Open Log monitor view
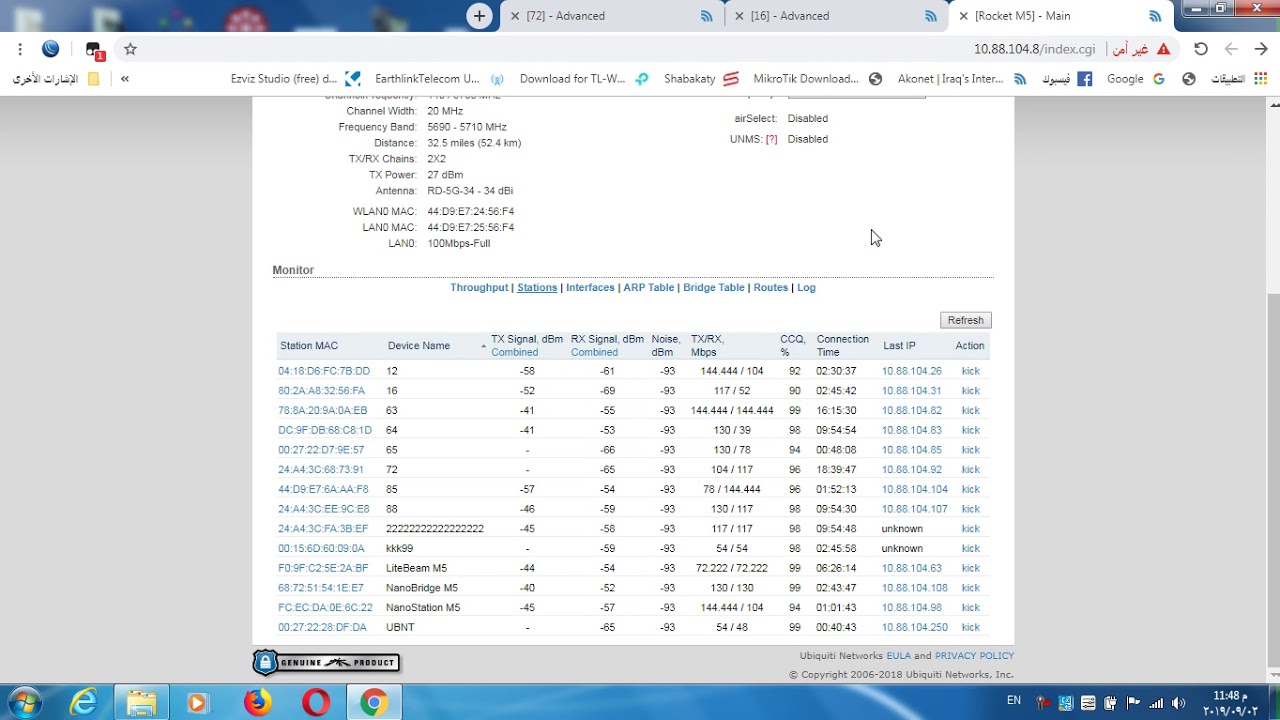The width and height of the screenshot is (1280, 720). pyautogui.click(x=806, y=287)
